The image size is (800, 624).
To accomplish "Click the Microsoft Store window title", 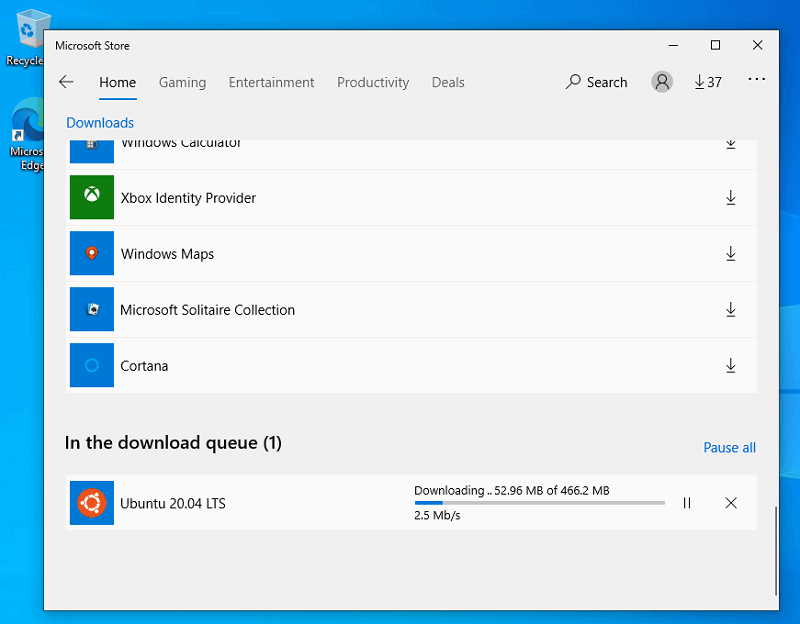I will [92, 46].
